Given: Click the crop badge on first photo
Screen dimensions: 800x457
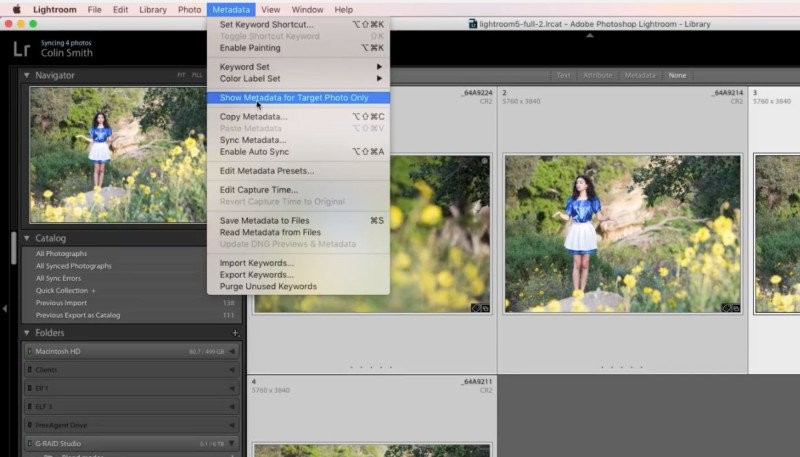Looking at the screenshot, I should [x=485, y=308].
